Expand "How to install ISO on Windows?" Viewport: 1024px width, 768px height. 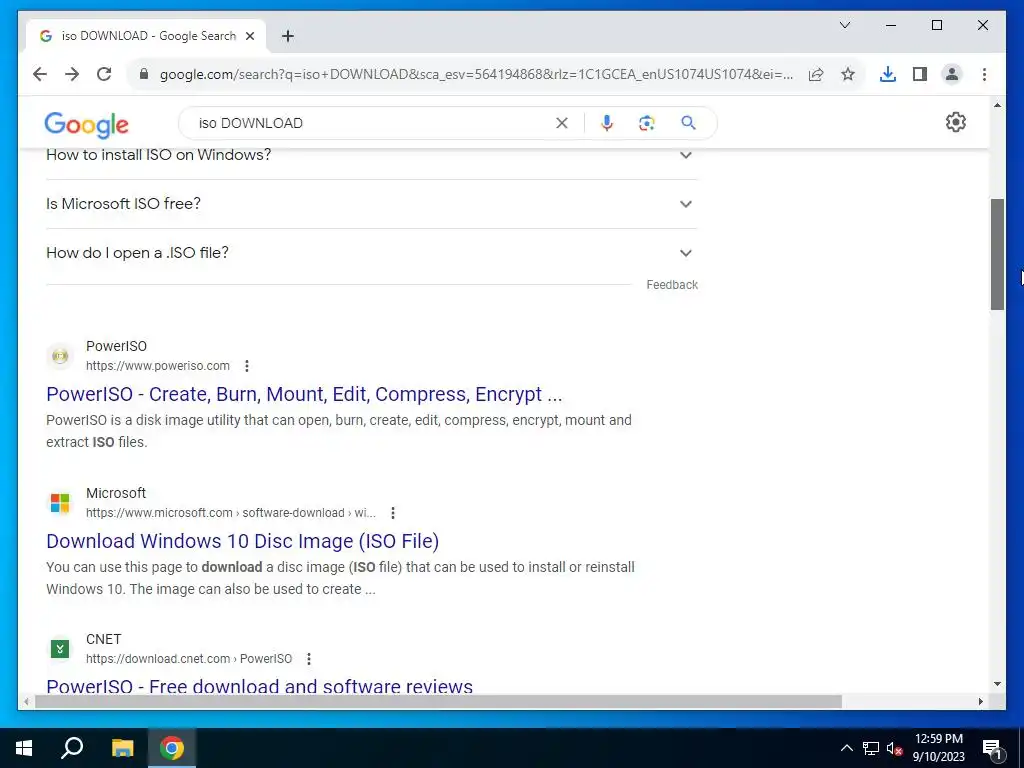point(372,155)
